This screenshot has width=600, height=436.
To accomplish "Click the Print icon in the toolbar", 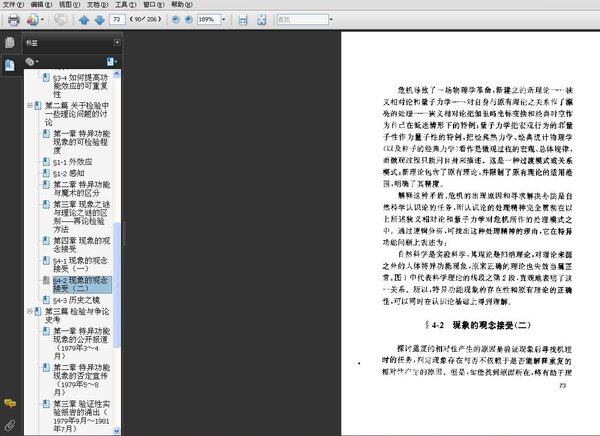I will [x=14, y=20].
